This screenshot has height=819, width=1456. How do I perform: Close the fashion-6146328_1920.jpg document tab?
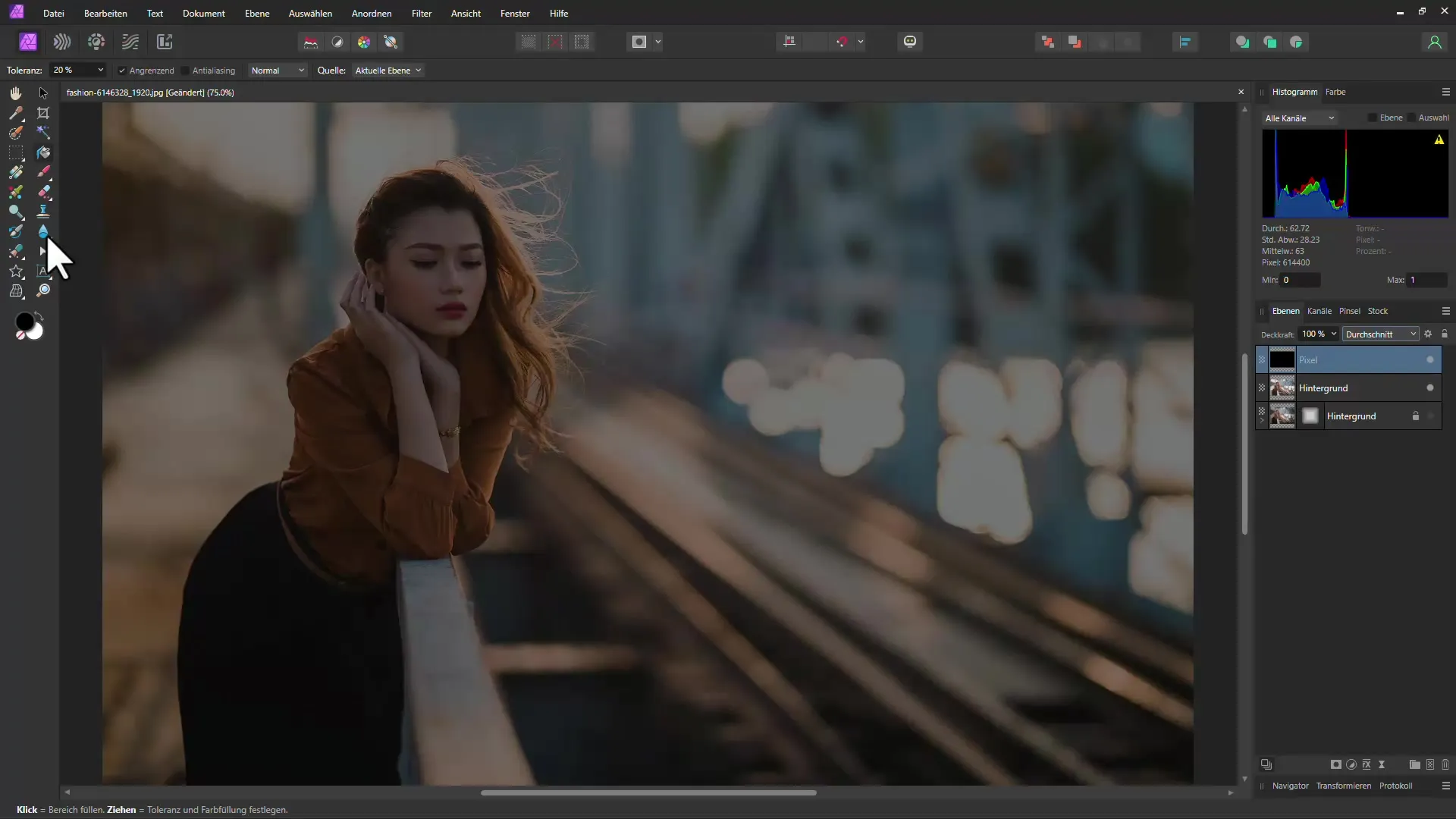[1241, 92]
